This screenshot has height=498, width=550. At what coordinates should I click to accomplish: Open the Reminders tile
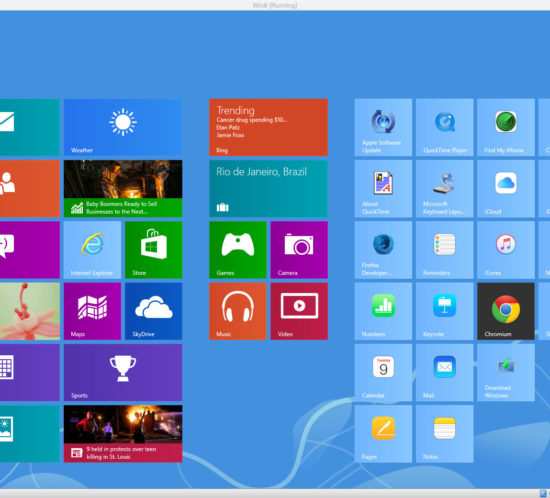[445, 250]
